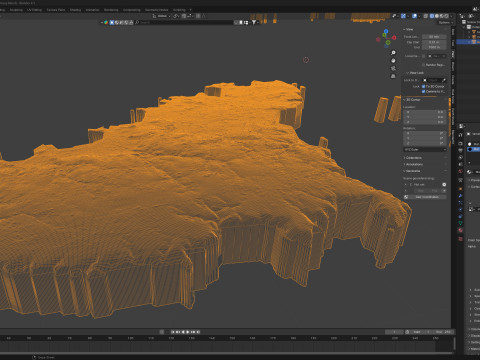
Task: Open the Texture Paint workspace tab
Action: click(x=56, y=10)
